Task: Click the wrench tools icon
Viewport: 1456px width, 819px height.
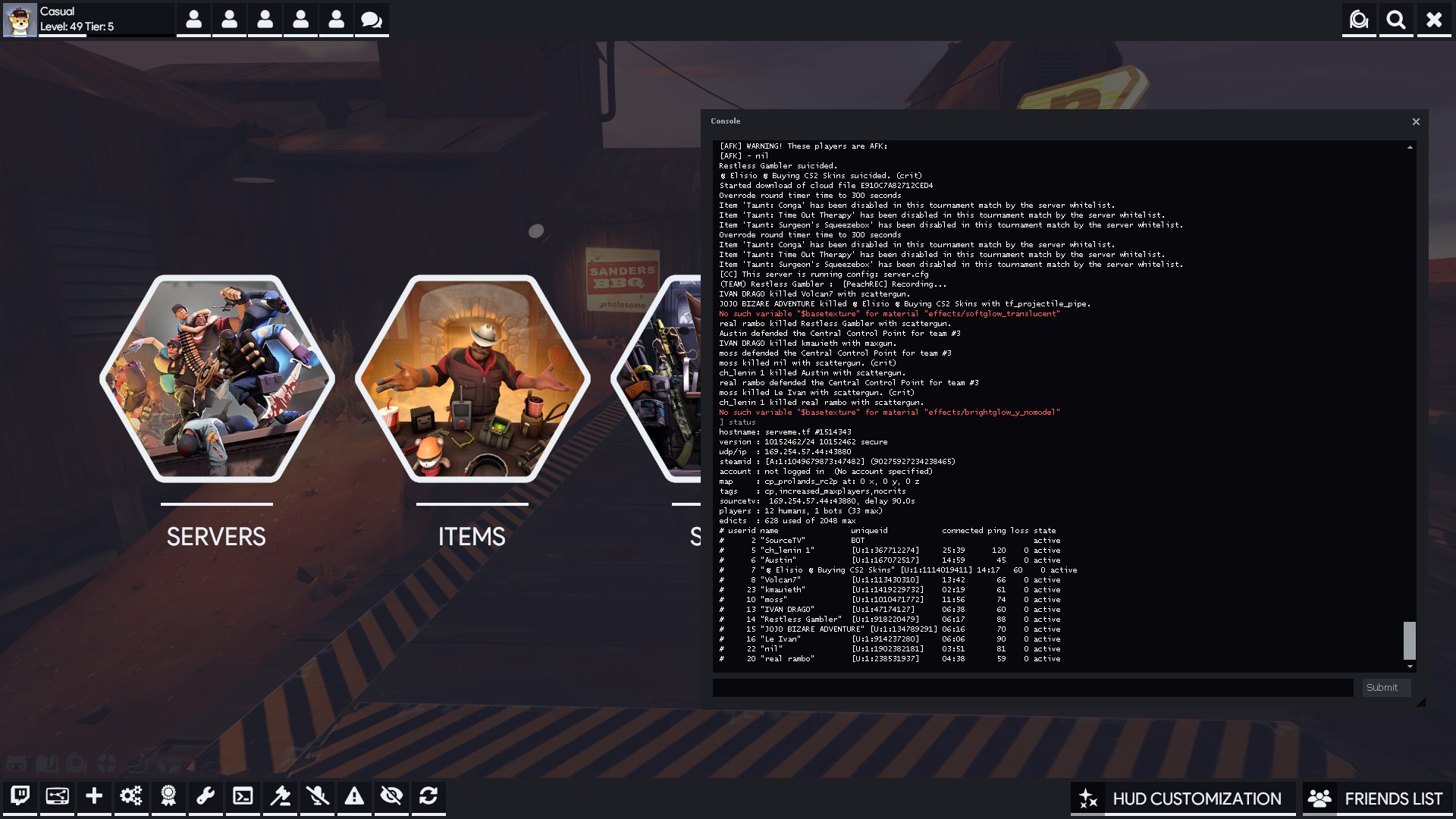Action: coord(206,796)
